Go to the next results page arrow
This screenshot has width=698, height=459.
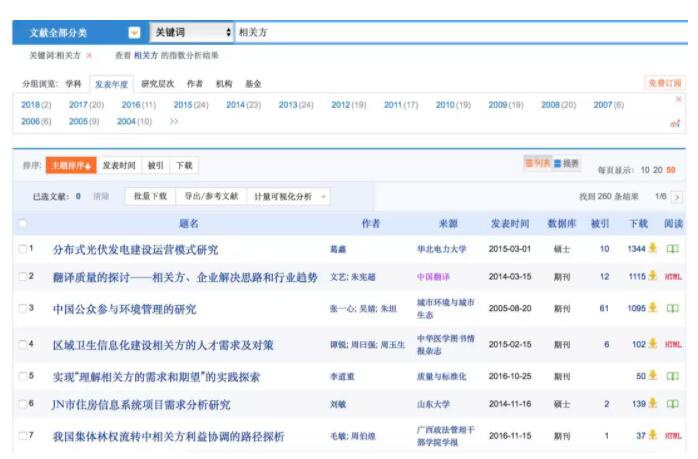676,197
